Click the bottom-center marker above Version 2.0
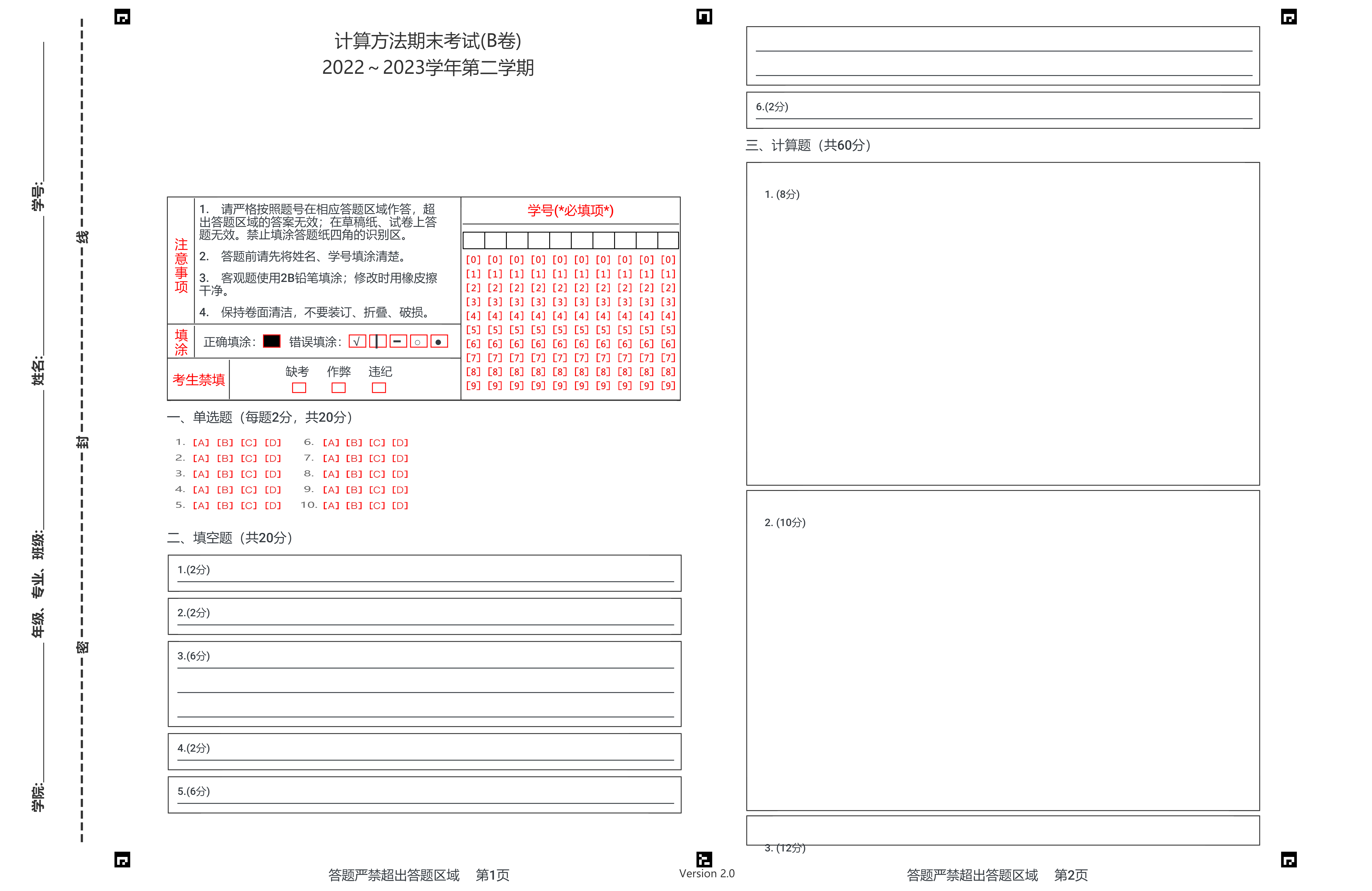The width and height of the screenshot is (1372, 891). [x=704, y=859]
